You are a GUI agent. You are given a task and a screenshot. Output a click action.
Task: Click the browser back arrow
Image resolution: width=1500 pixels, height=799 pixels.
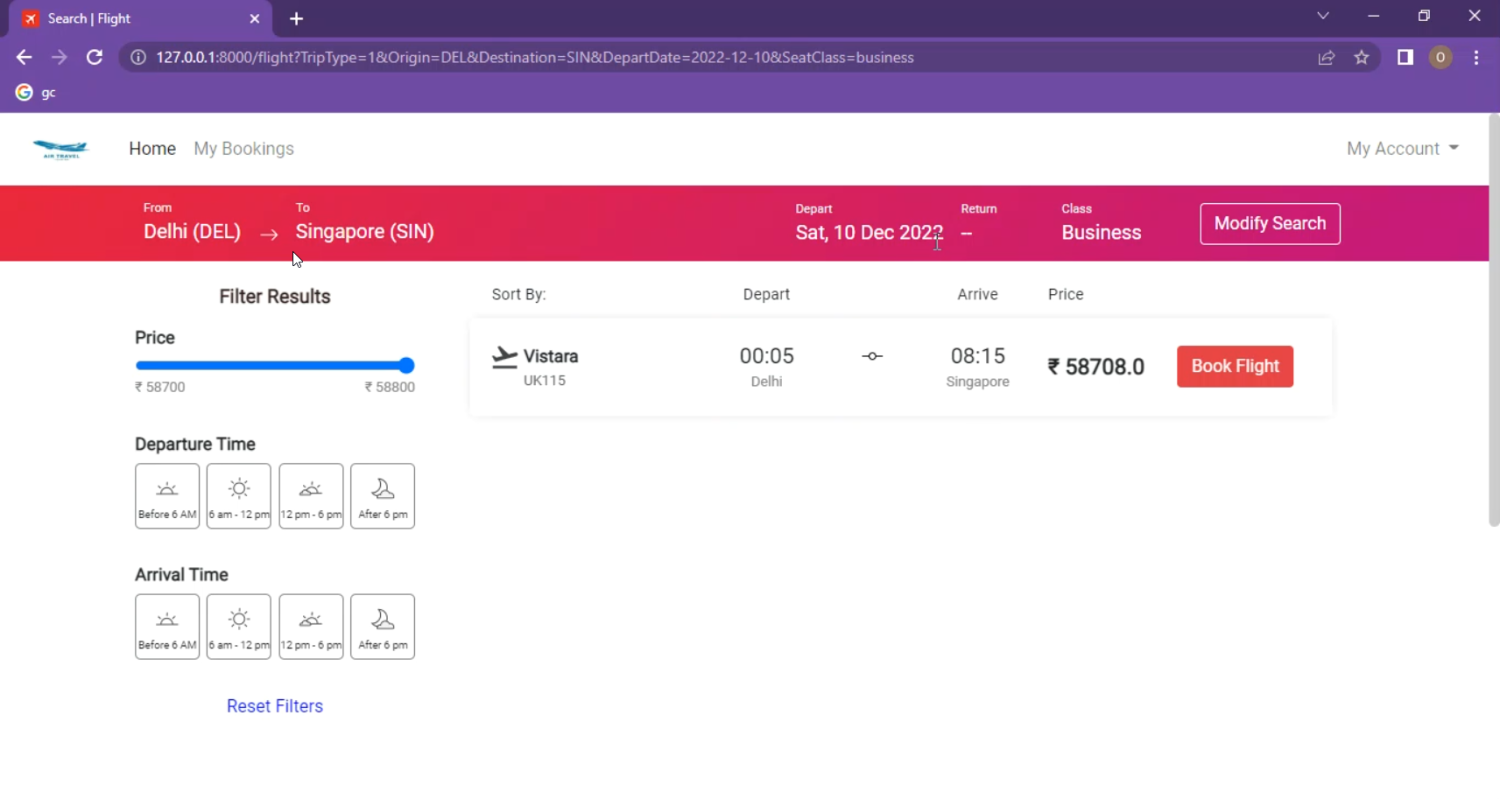pyautogui.click(x=24, y=57)
